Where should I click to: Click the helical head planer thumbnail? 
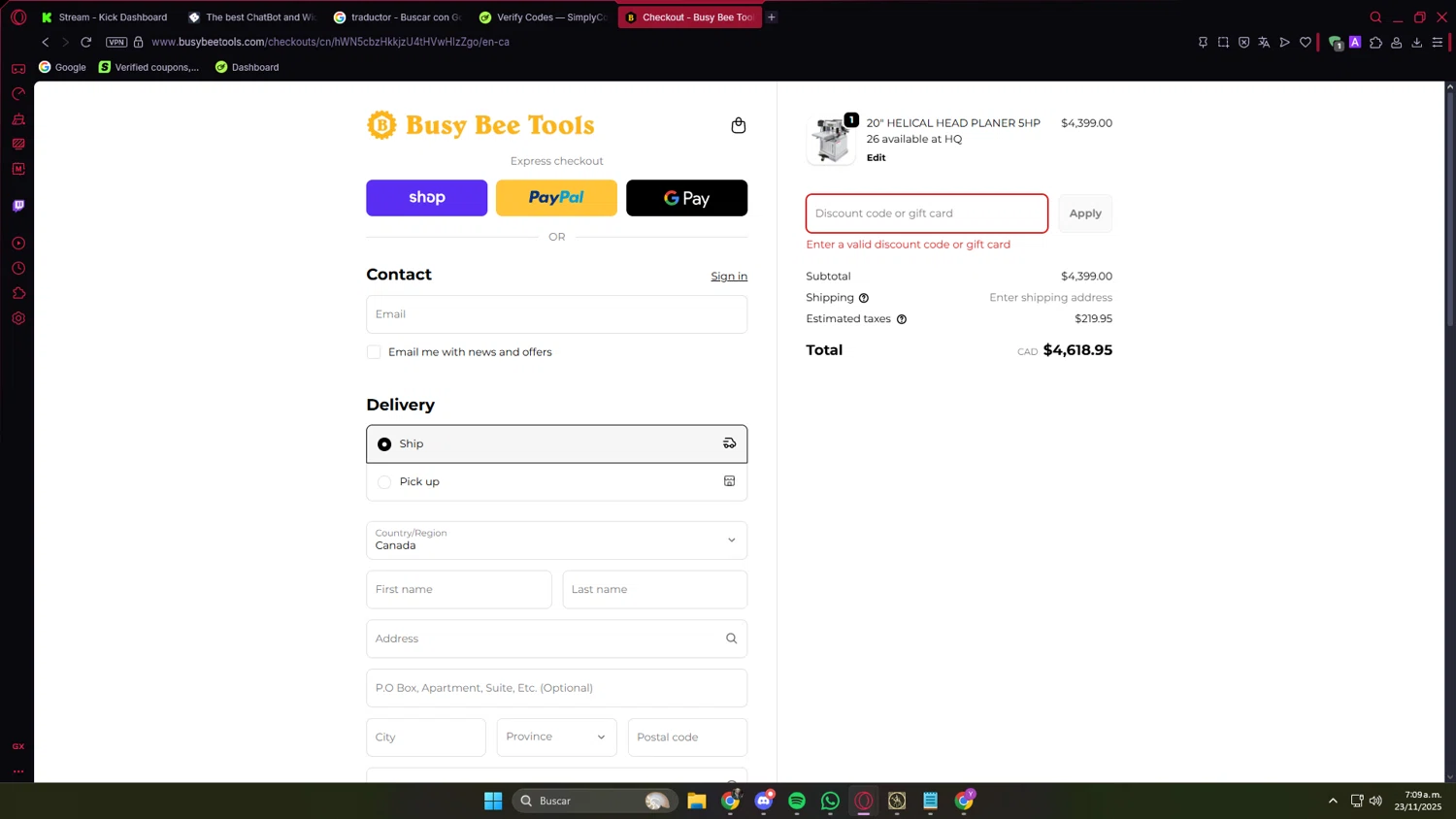(831, 140)
